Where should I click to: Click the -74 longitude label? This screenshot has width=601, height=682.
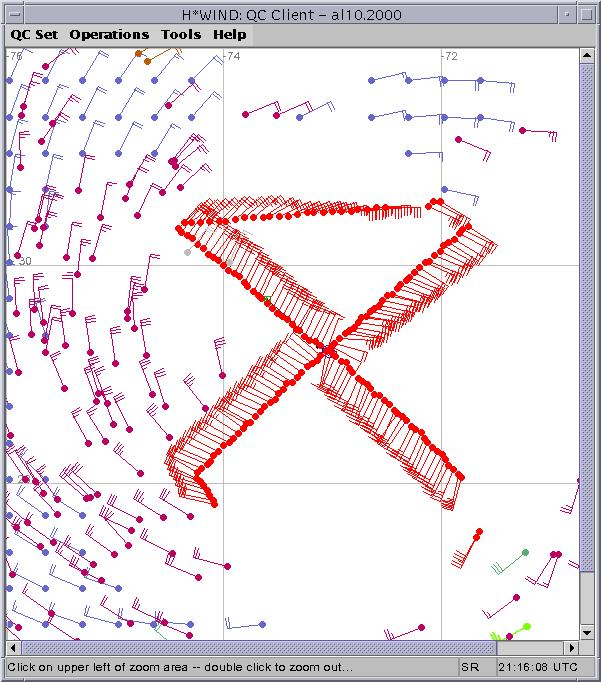(x=233, y=57)
